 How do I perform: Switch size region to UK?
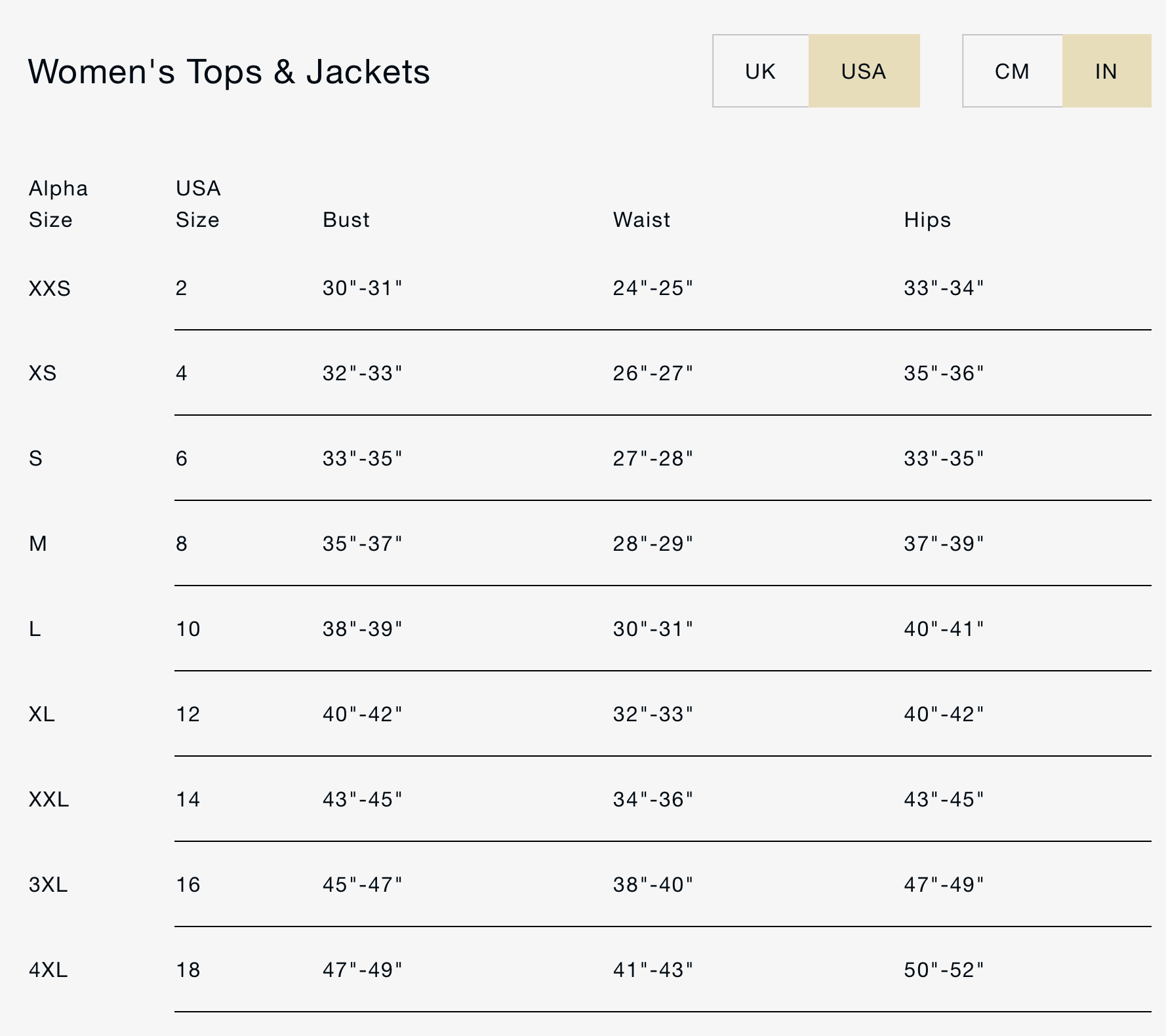(x=761, y=71)
